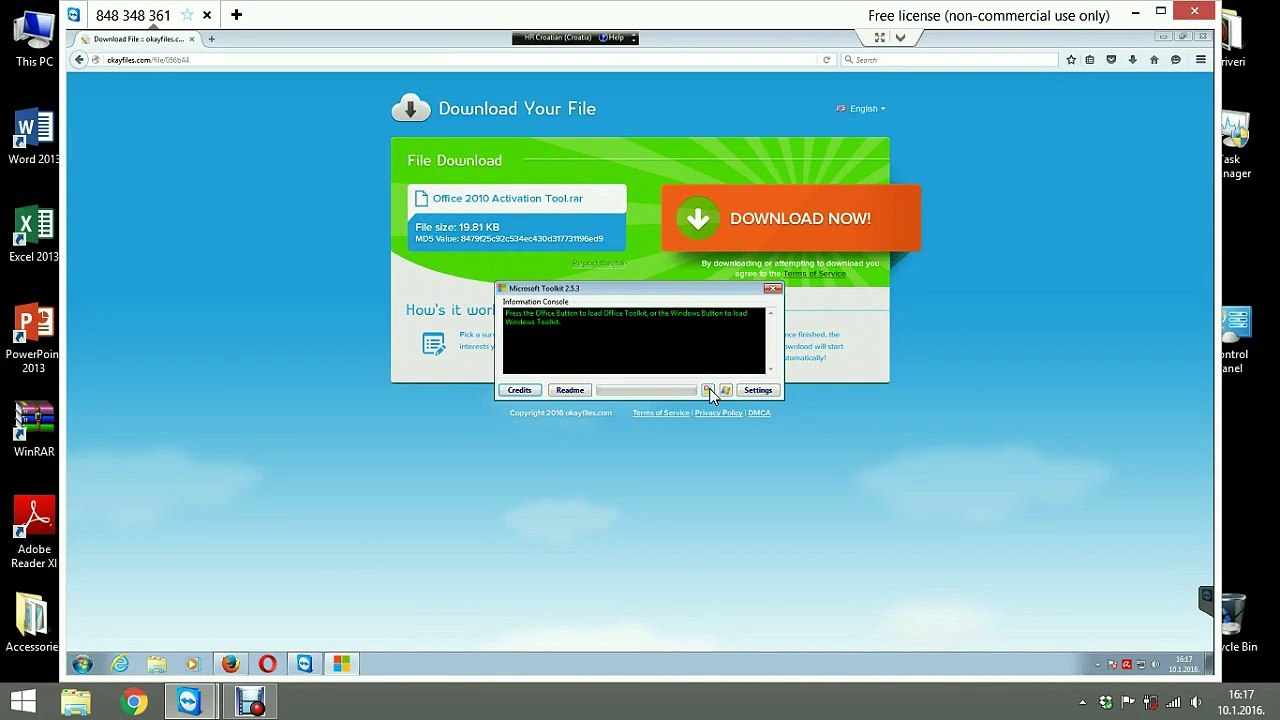This screenshot has height=720, width=1280.
Task: Open Excel 2013 desktop shortcut
Action: pyautogui.click(x=34, y=235)
